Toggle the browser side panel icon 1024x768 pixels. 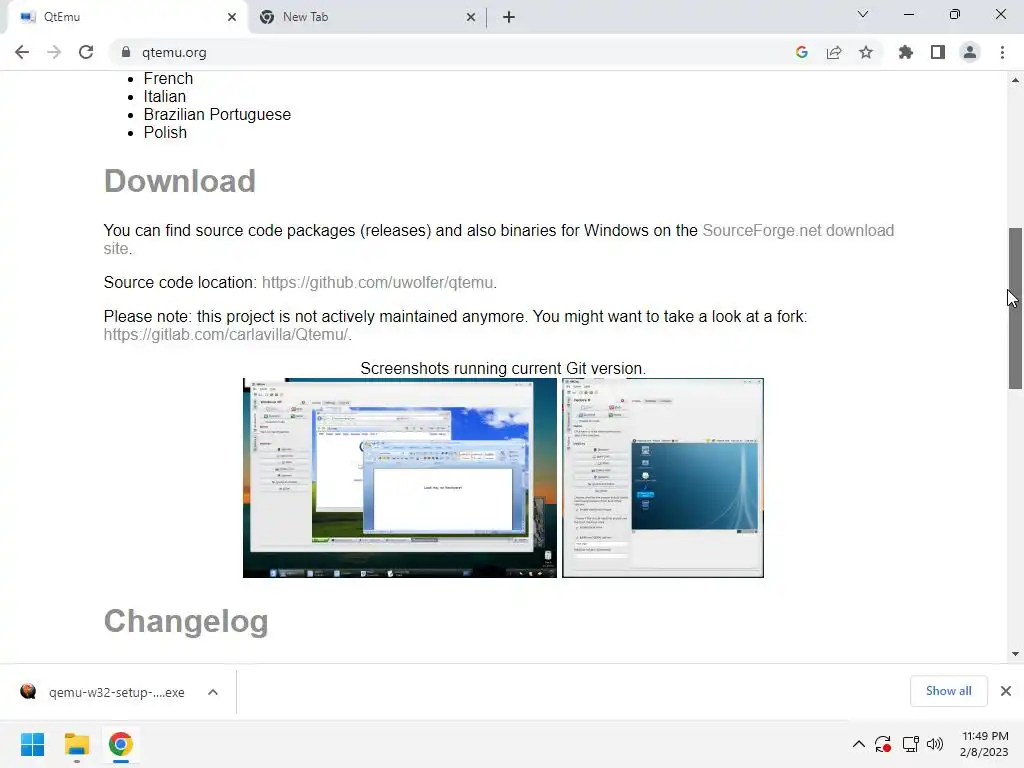coord(938,52)
